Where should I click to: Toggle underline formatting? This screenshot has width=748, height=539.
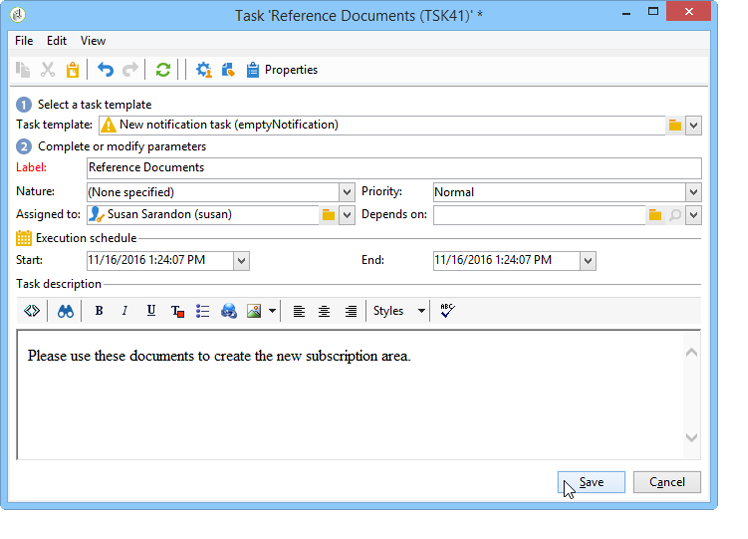click(151, 311)
